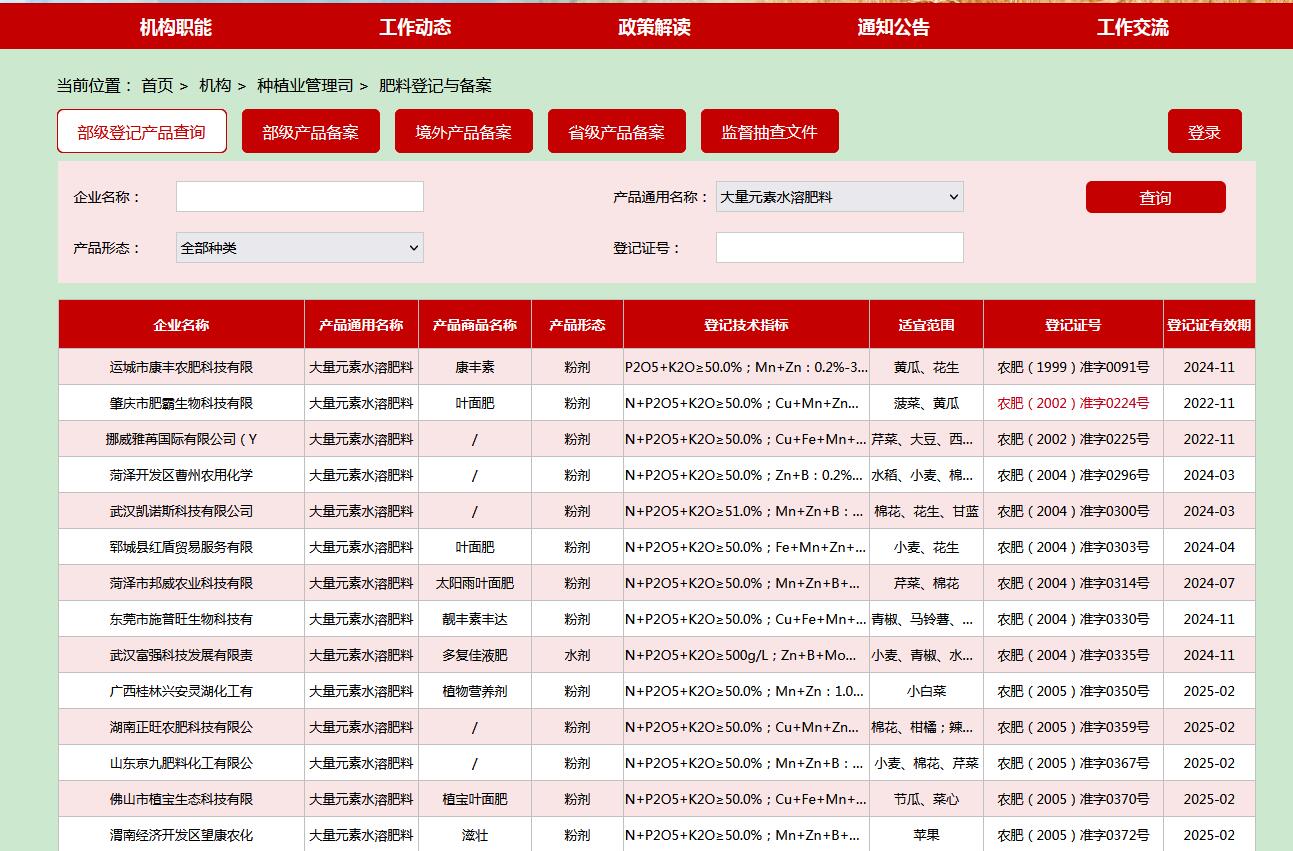Select 工作动态 in the navigation bar
This screenshot has width=1293, height=851.
click(x=415, y=25)
